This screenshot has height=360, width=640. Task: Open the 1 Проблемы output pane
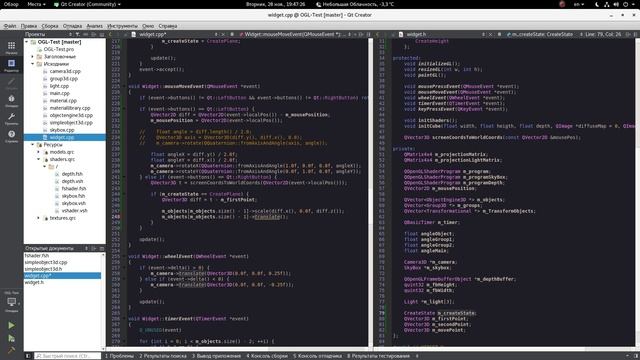click(119, 356)
